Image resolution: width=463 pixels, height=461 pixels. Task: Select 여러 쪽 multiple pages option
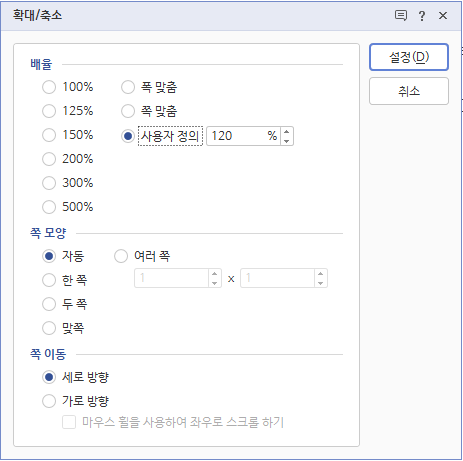click(121, 256)
